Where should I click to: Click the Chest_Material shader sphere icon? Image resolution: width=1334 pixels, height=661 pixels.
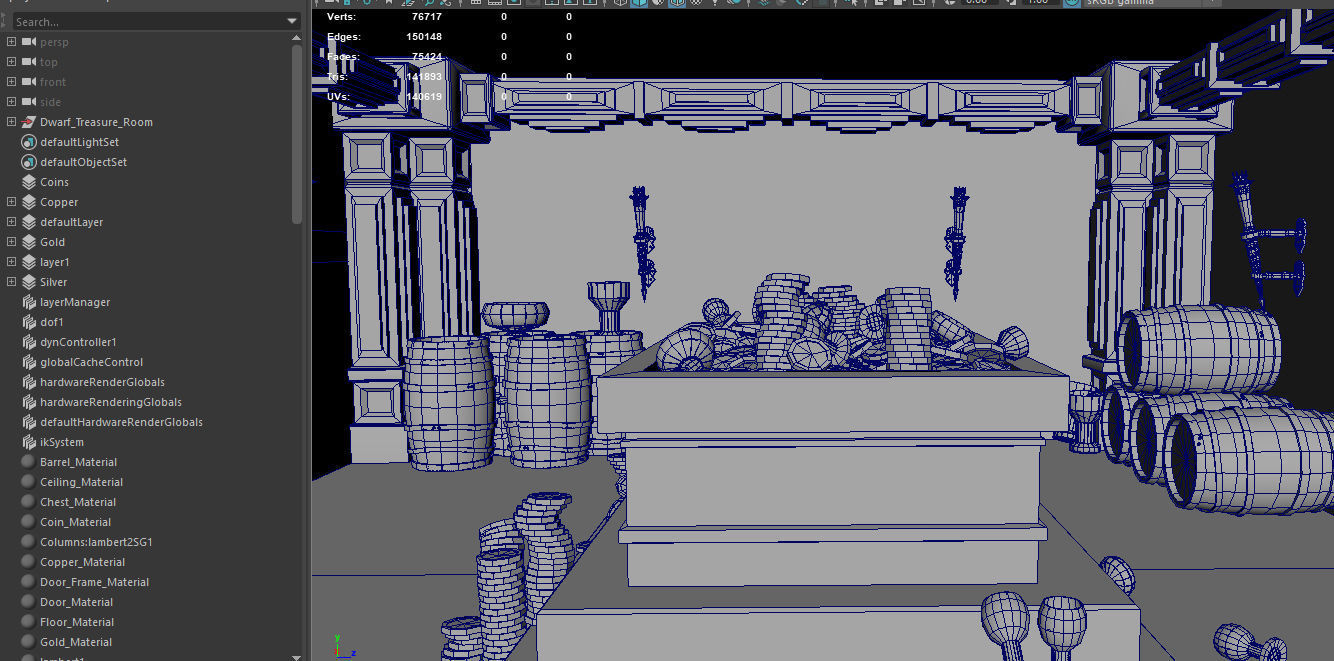click(x=29, y=502)
